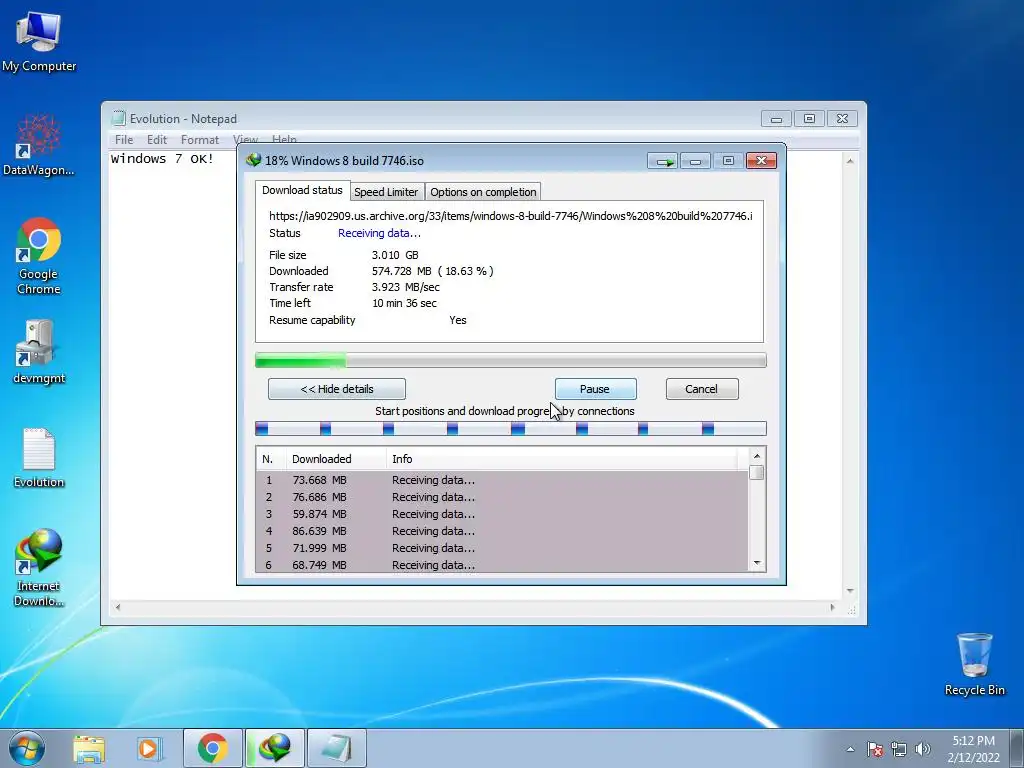Click Notepad vertical scroll down arrow
Viewport: 1024px width, 768px height.
coord(850,591)
